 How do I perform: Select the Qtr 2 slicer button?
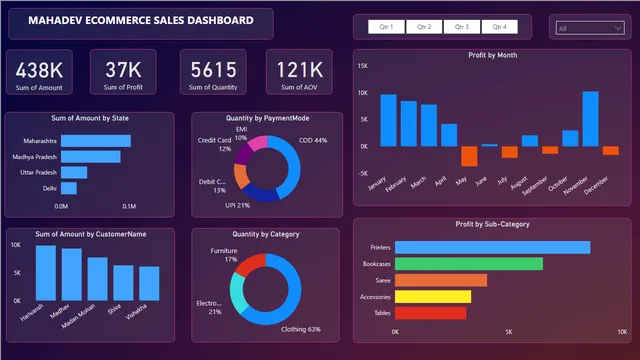click(x=424, y=27)
